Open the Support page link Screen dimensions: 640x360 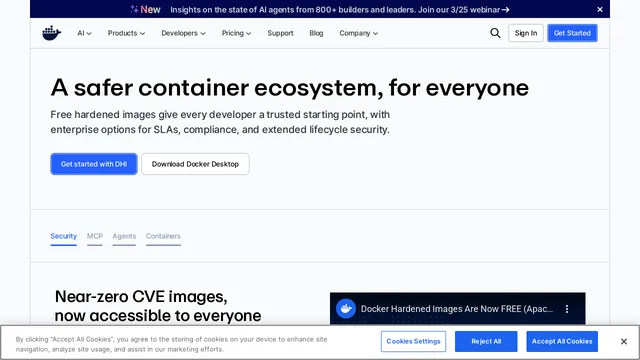click(280, 33)
